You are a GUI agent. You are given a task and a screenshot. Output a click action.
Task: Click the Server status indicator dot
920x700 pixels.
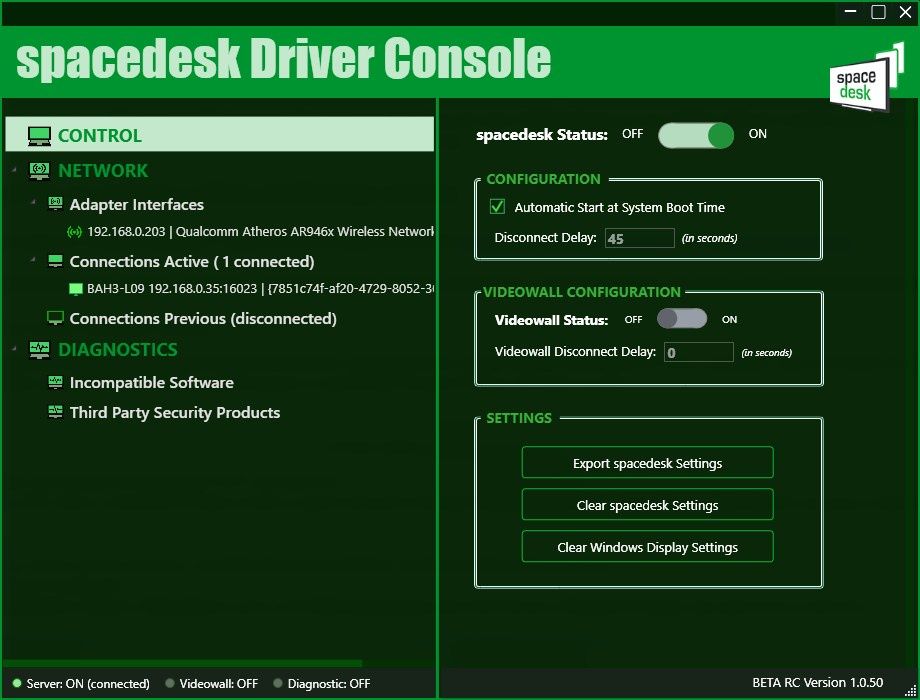click(17, 683)
